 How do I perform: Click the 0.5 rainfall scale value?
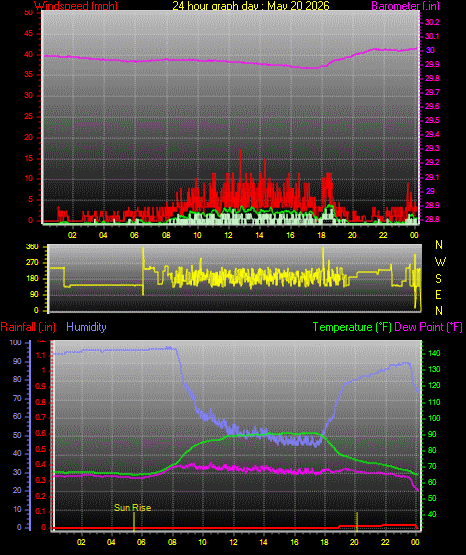41,449
